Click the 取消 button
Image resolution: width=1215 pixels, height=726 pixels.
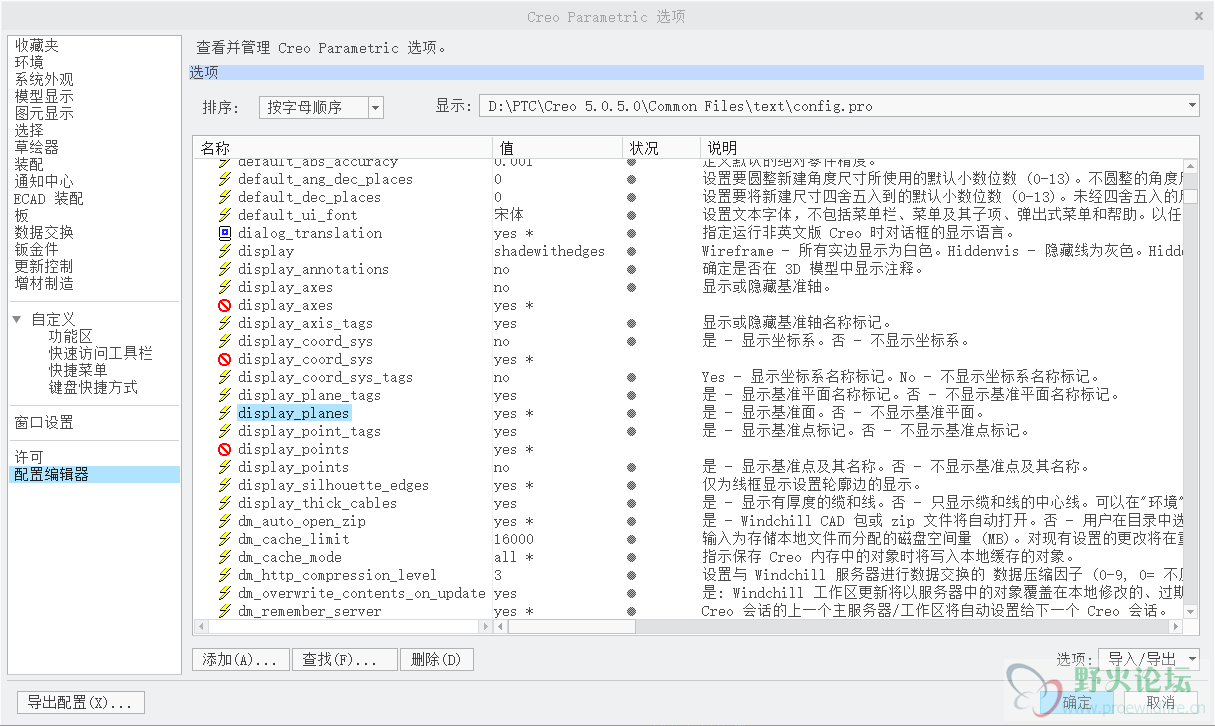pos(1161,702)
